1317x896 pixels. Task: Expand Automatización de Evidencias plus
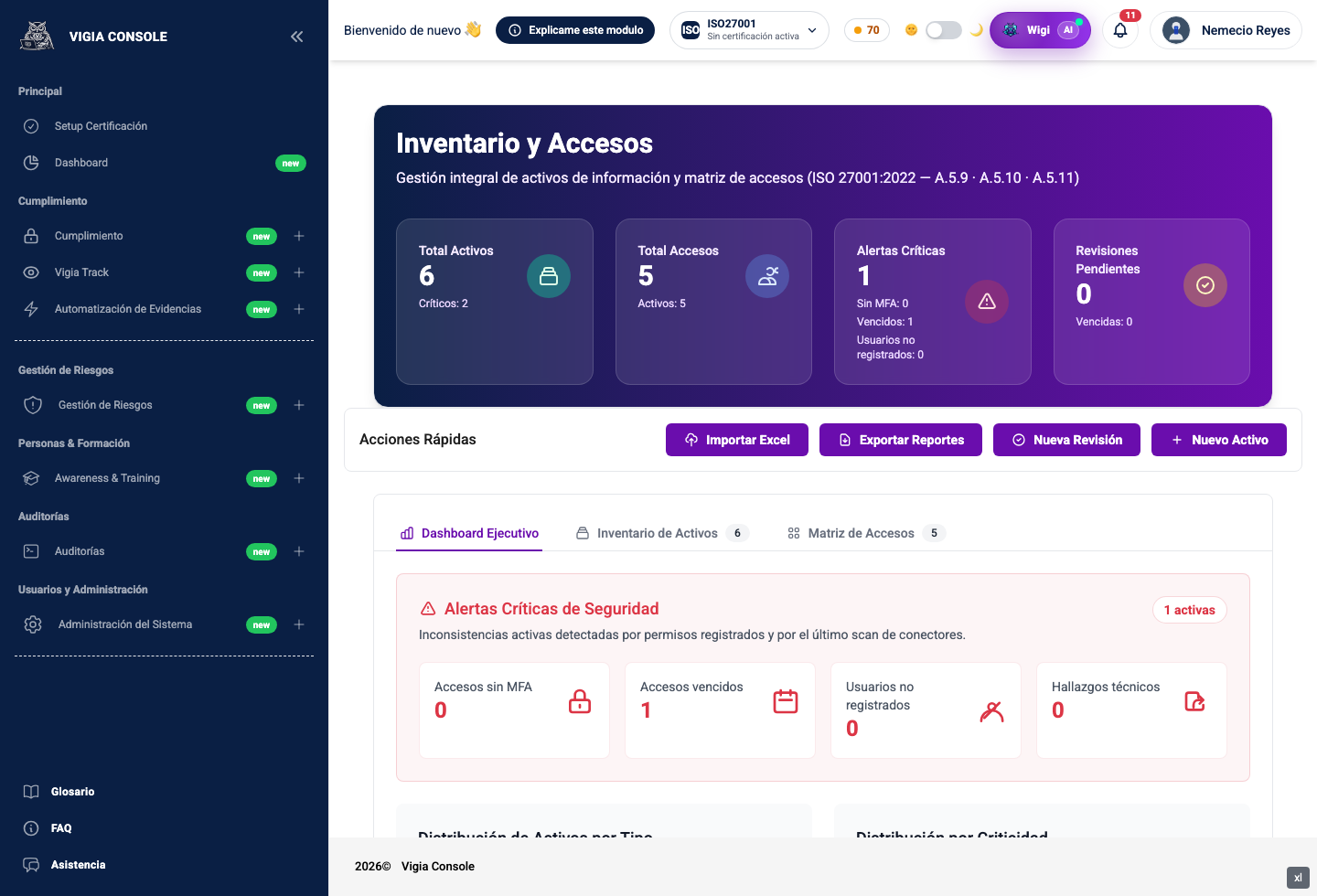point(299,309)
